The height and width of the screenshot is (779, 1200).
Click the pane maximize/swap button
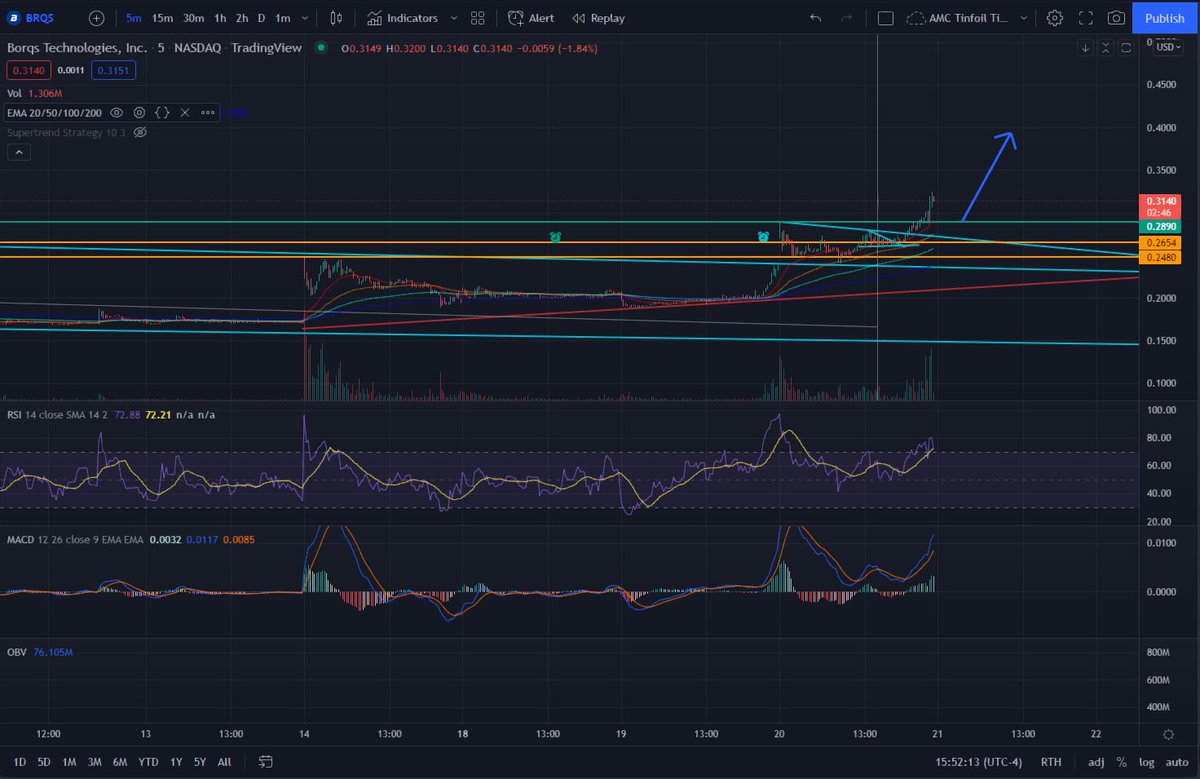click(1126, 48)
